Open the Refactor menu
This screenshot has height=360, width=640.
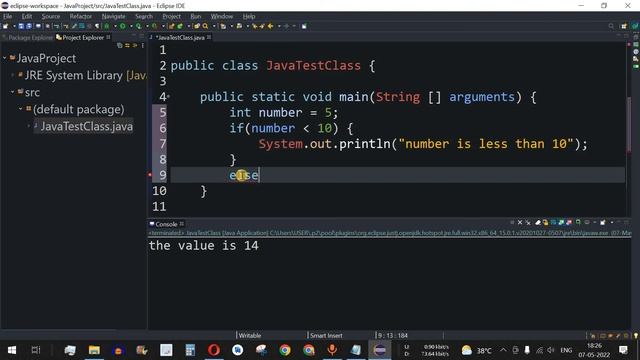[x=80, y=16]
